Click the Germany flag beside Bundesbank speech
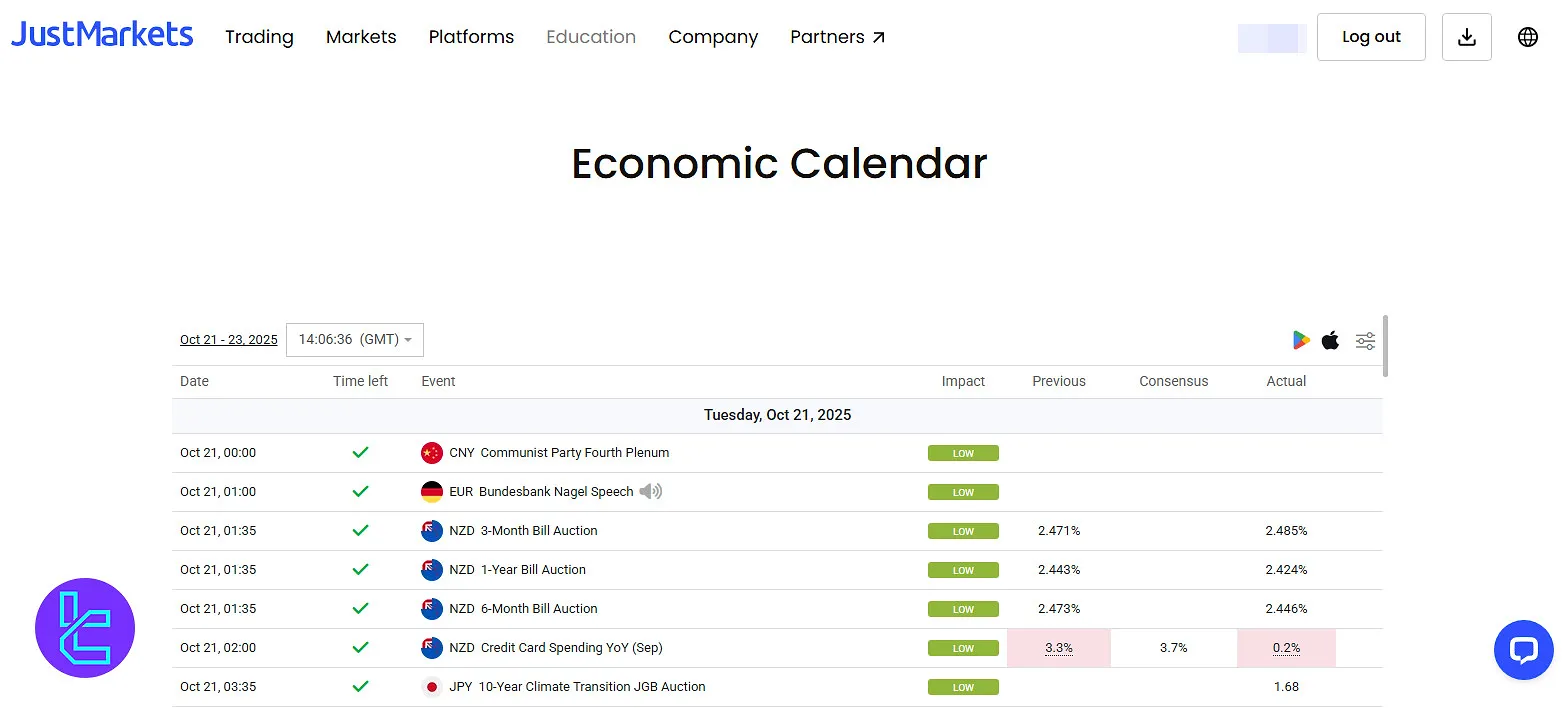The height and width of the screenshot is (713, 1568). (x=432, y=491)
